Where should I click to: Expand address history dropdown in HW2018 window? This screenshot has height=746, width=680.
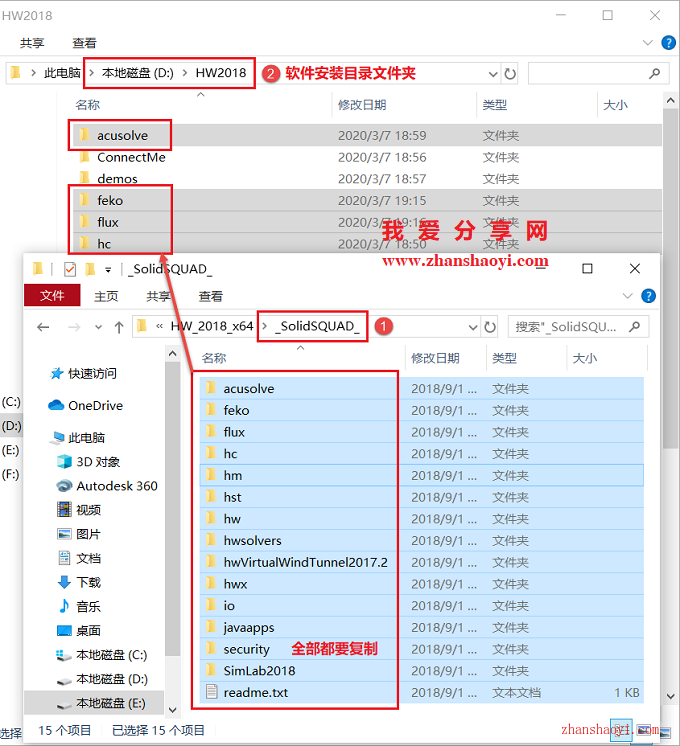(x=493, y=74)
